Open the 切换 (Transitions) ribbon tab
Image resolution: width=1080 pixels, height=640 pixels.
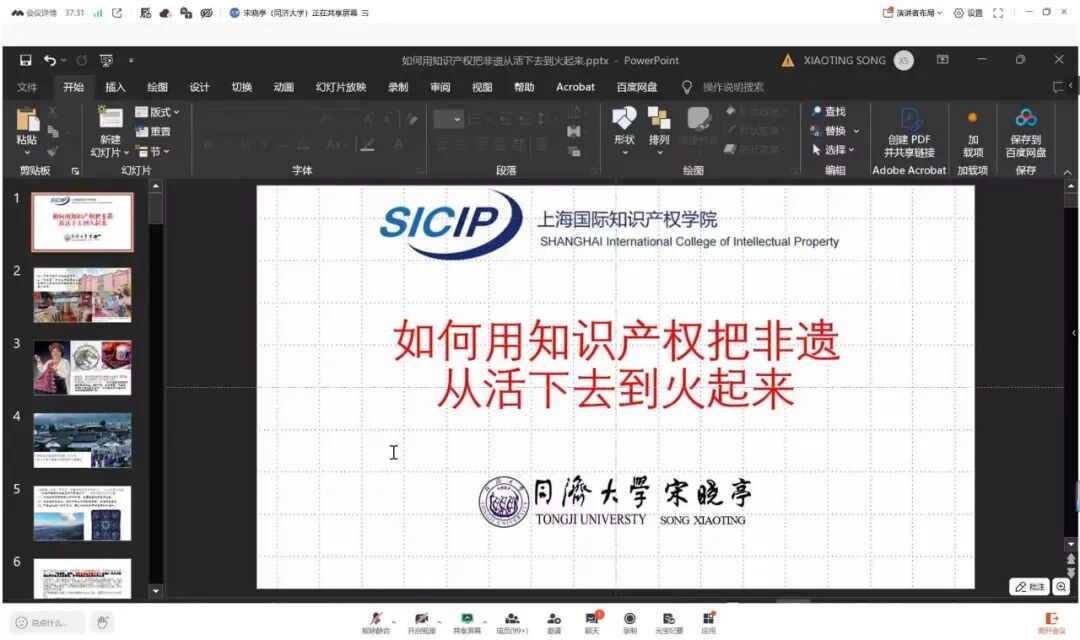(x=241, y=87)
